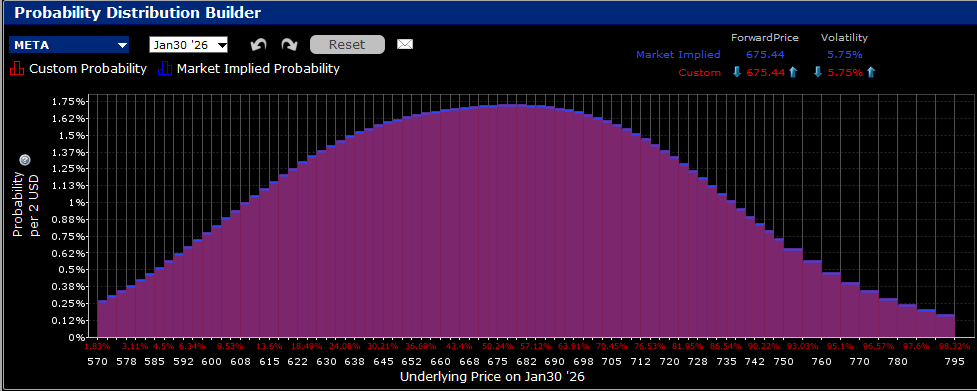Viewport: 977px width, 391px height.
Task: Click the Reset button
Action: (x=347, y=45)
